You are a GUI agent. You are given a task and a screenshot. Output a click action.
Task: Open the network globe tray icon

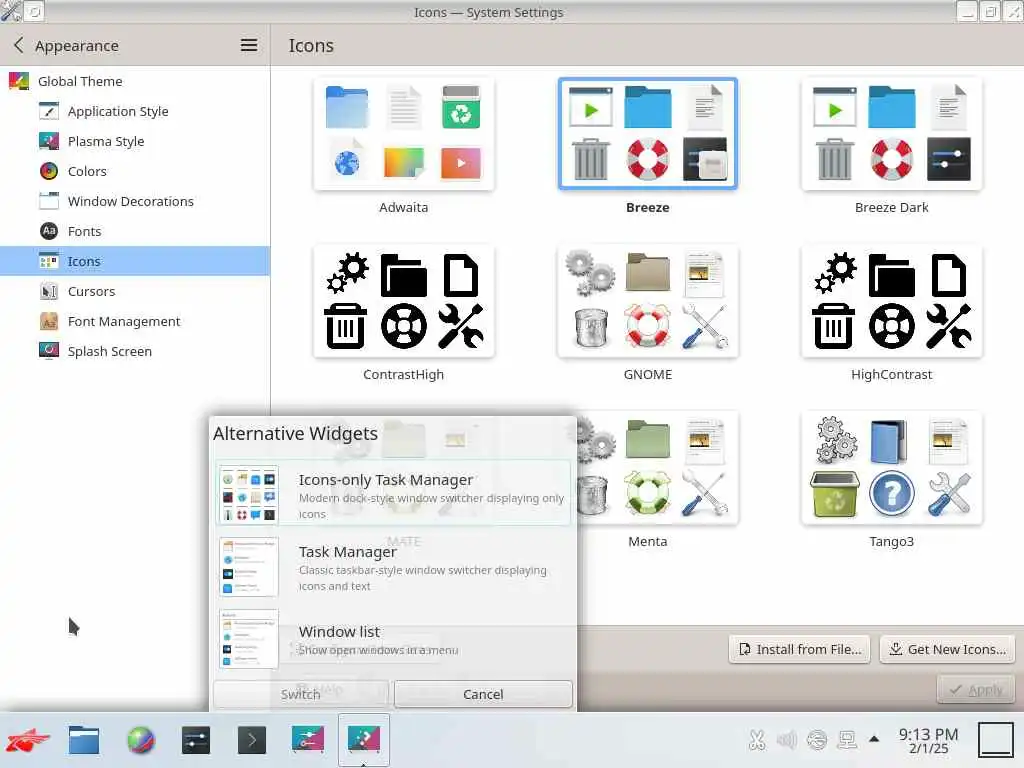pyautogui.click(x=817, y=740)
